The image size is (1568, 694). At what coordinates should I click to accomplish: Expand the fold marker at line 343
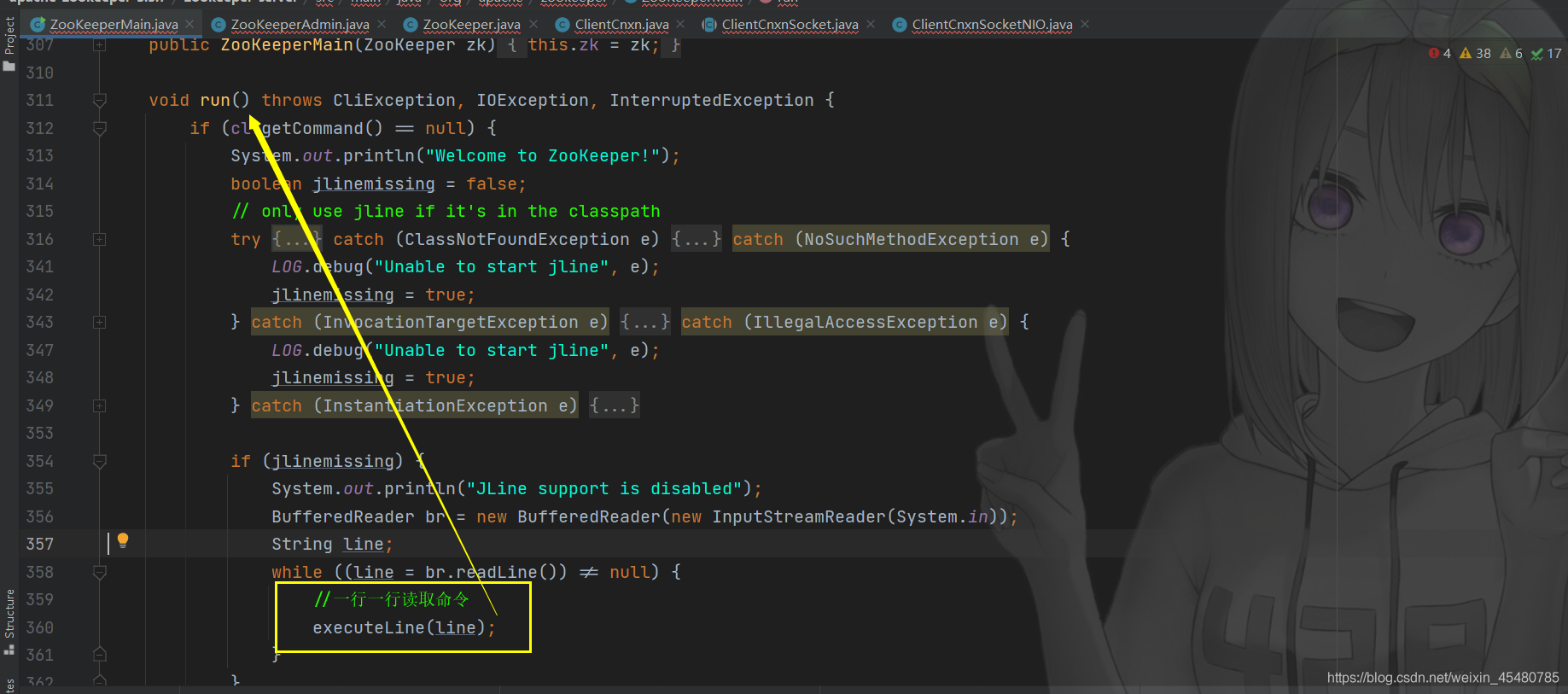coord(100,323)
